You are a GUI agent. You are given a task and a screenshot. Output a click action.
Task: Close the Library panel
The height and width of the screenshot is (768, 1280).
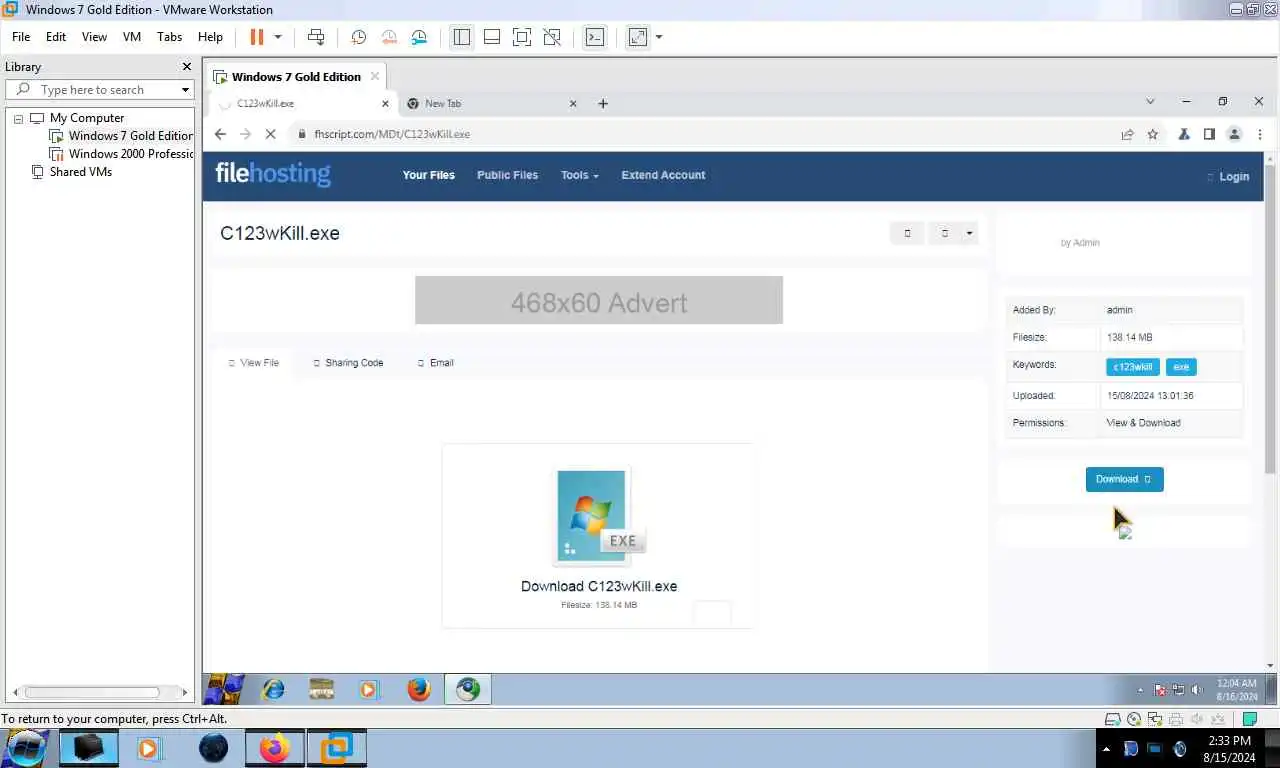click(x=186, y=67)
